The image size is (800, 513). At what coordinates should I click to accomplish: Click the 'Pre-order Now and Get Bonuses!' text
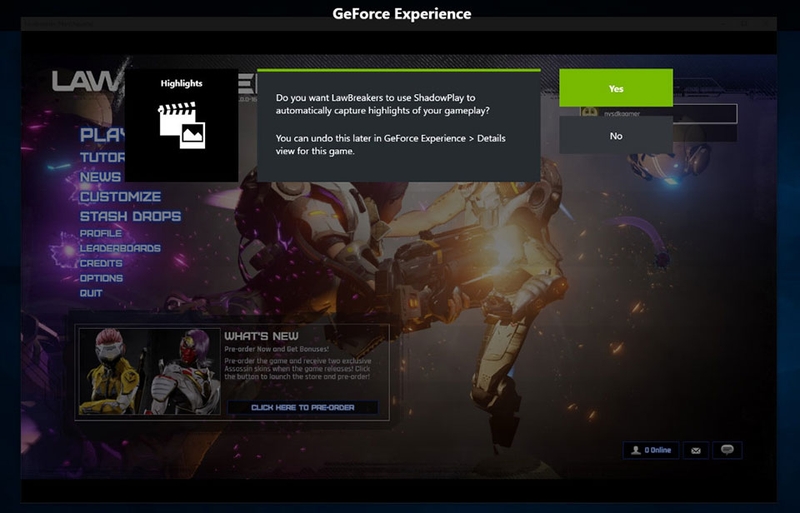point(277,349)
